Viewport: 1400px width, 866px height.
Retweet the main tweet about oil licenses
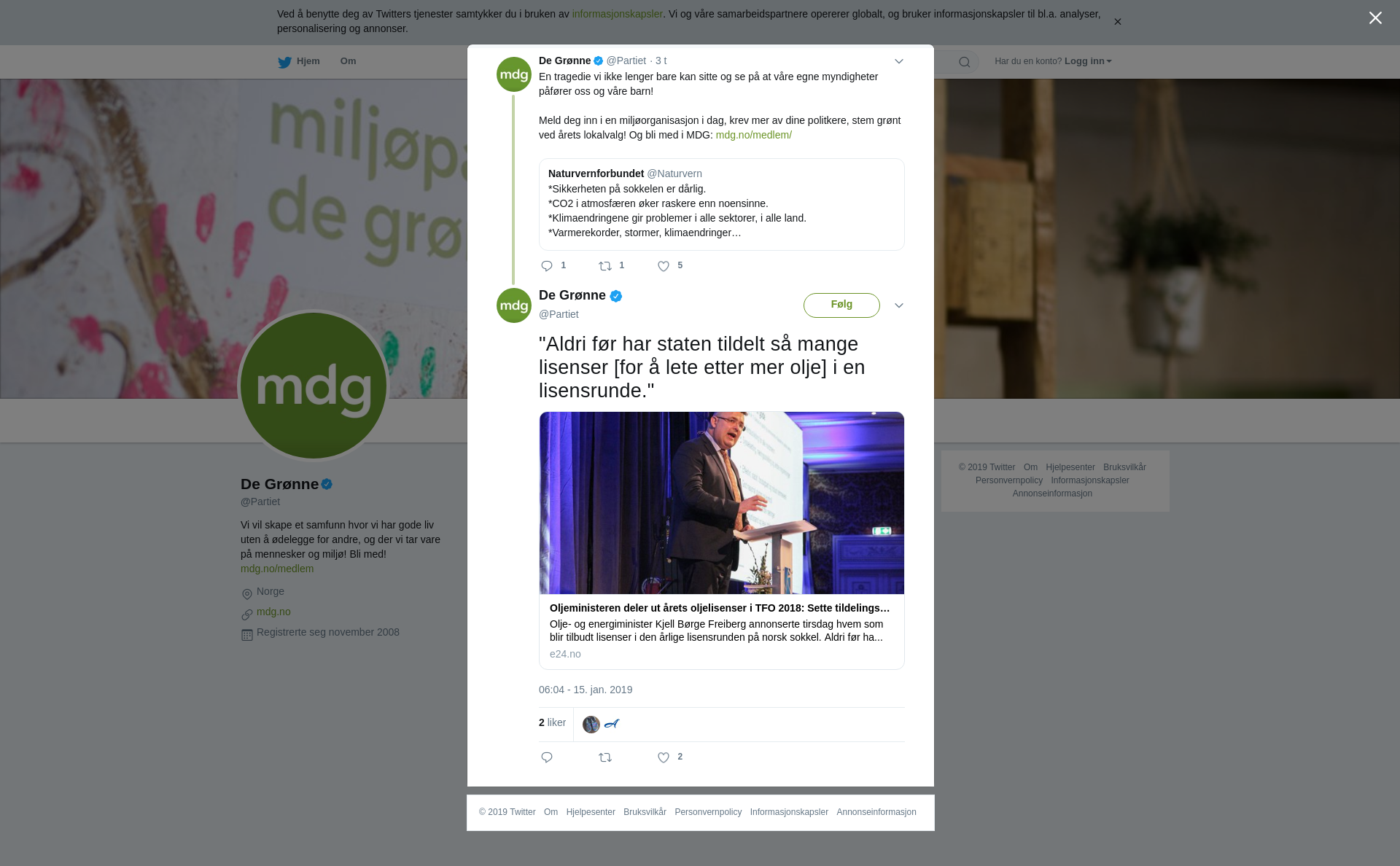pos(605,758)
